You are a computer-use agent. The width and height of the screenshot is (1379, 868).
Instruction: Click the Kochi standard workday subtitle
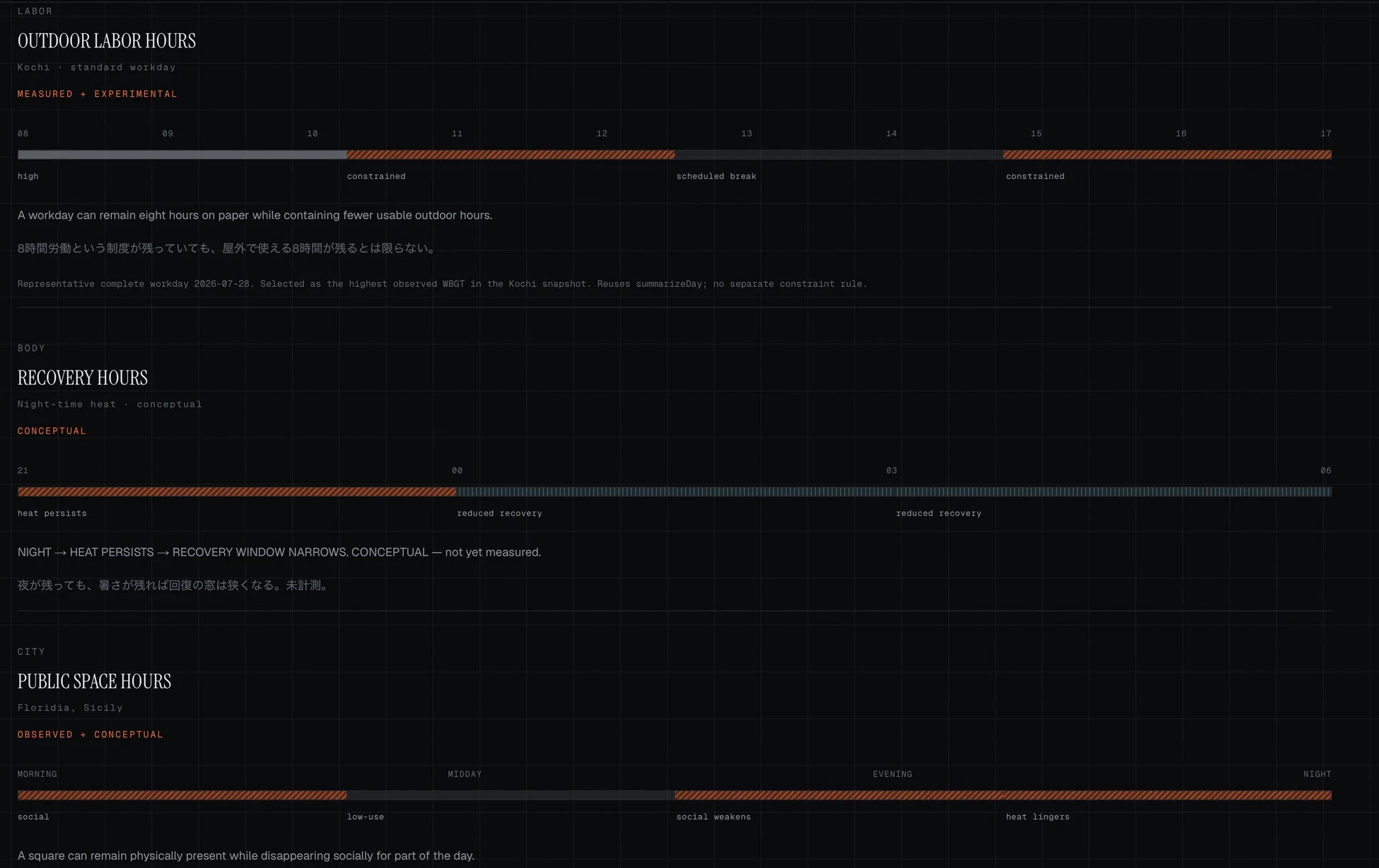(x=97, y=67)
